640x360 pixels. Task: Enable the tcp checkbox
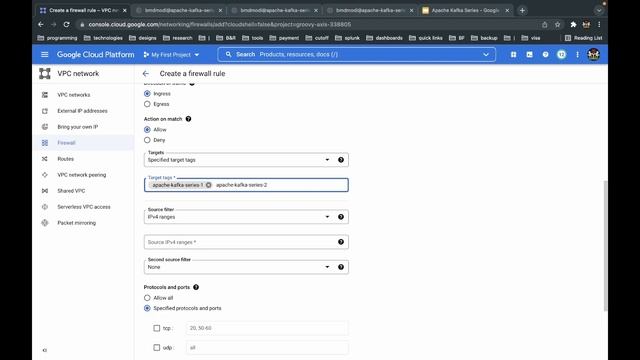[157, 328]
